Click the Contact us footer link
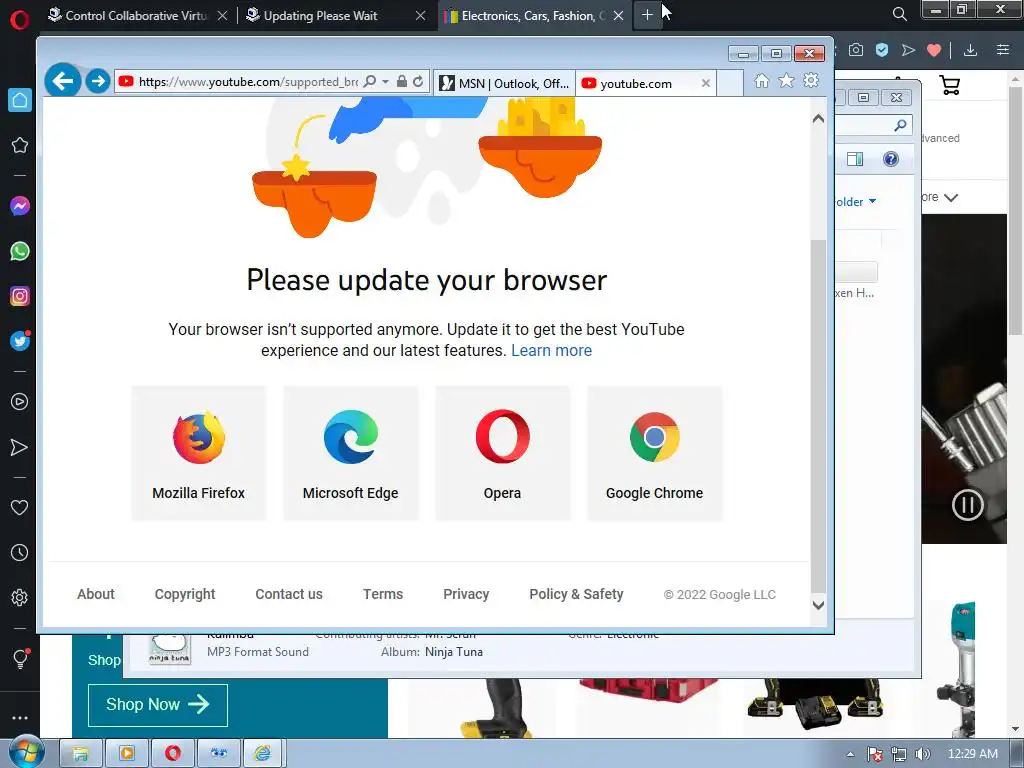The width and height of the screenshot is (1024, 768). coord(289,594)
